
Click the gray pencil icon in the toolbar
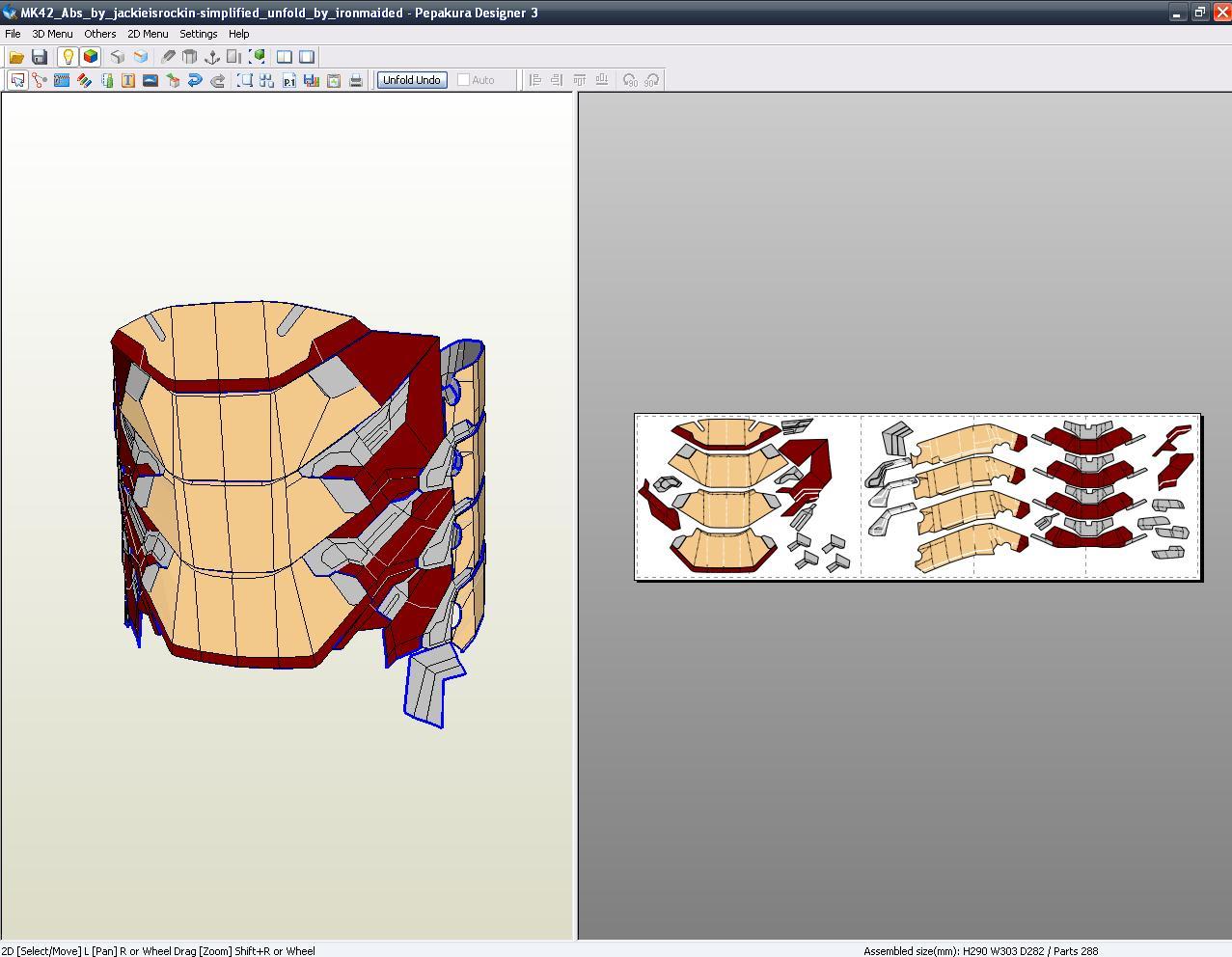coord(168,57)
